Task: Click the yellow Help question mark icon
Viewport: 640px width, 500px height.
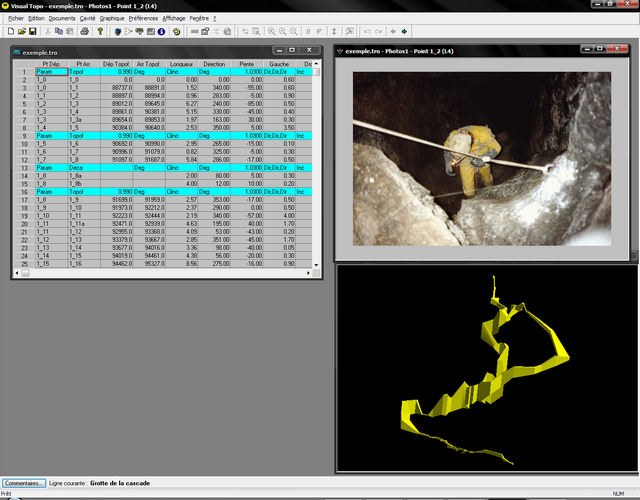Action: pyautogui.click(x=100, y=31)
